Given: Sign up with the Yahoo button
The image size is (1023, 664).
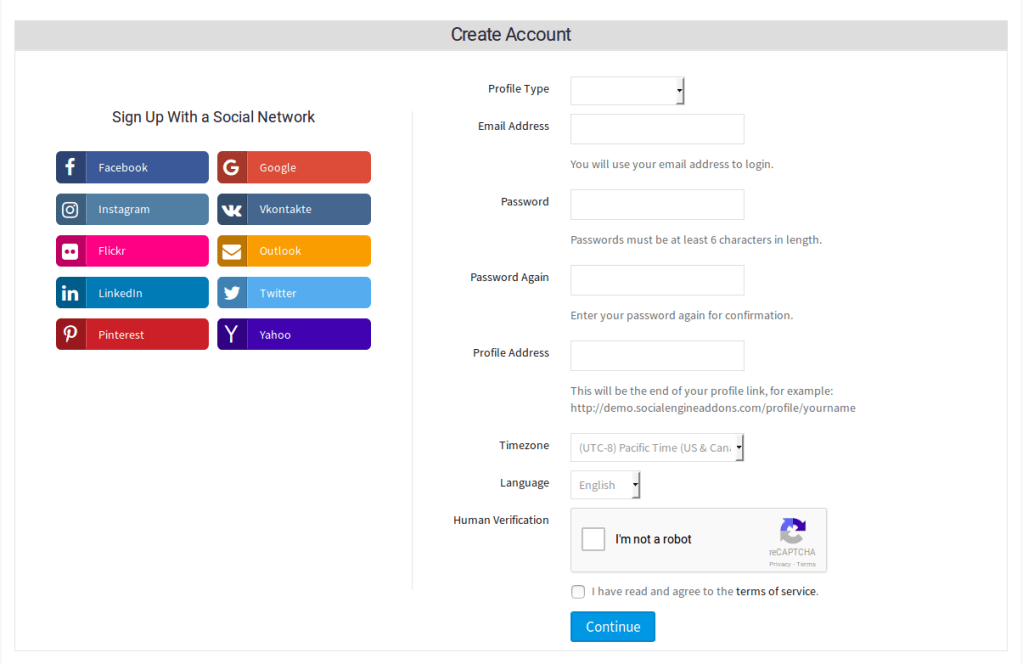Looking at the screenshot, I should tap(294, 335).
